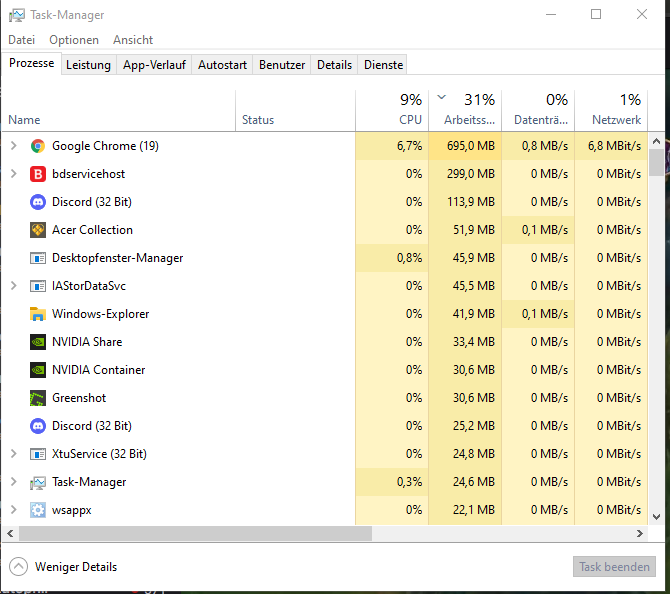Select the Windows-Explorer process name
The height and width of the screenshot is (594, 670).
tap(100, 314)
